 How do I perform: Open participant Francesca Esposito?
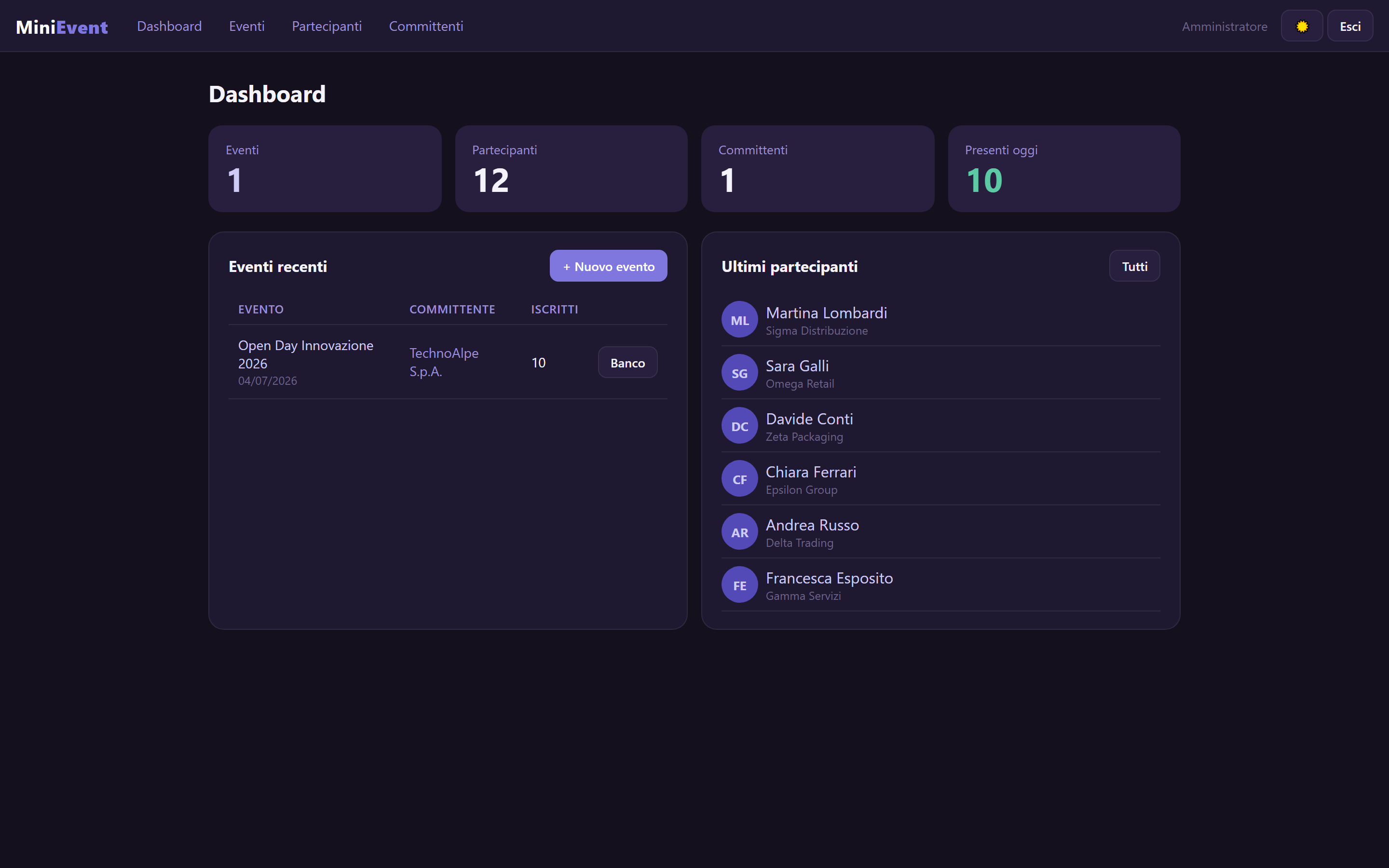[x=830, y=578]
